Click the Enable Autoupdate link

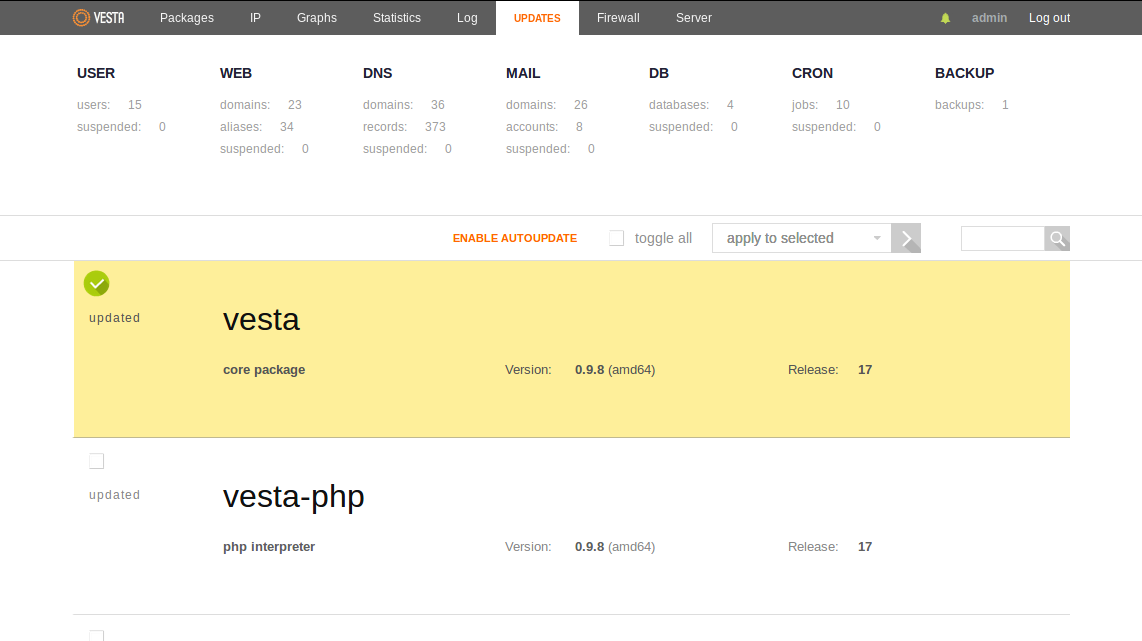[x=515, y=238]
